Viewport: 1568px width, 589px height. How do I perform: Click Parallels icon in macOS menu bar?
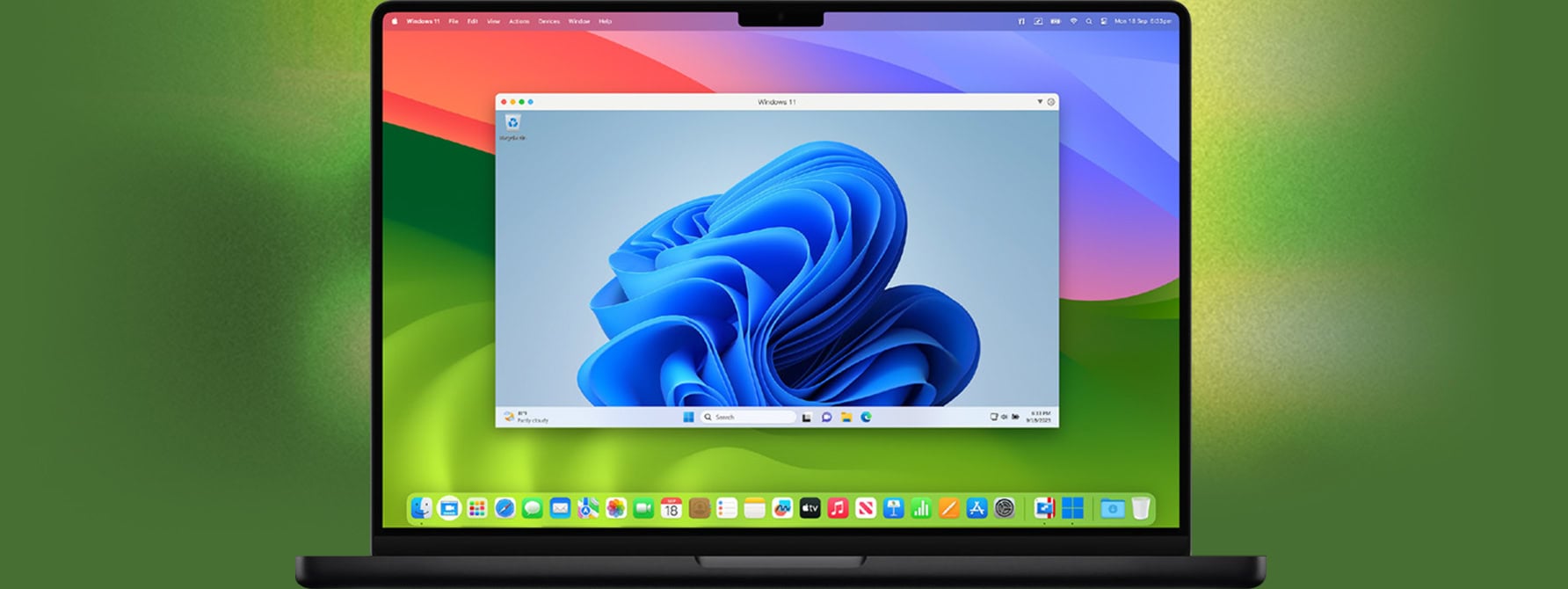point(1021,21)
